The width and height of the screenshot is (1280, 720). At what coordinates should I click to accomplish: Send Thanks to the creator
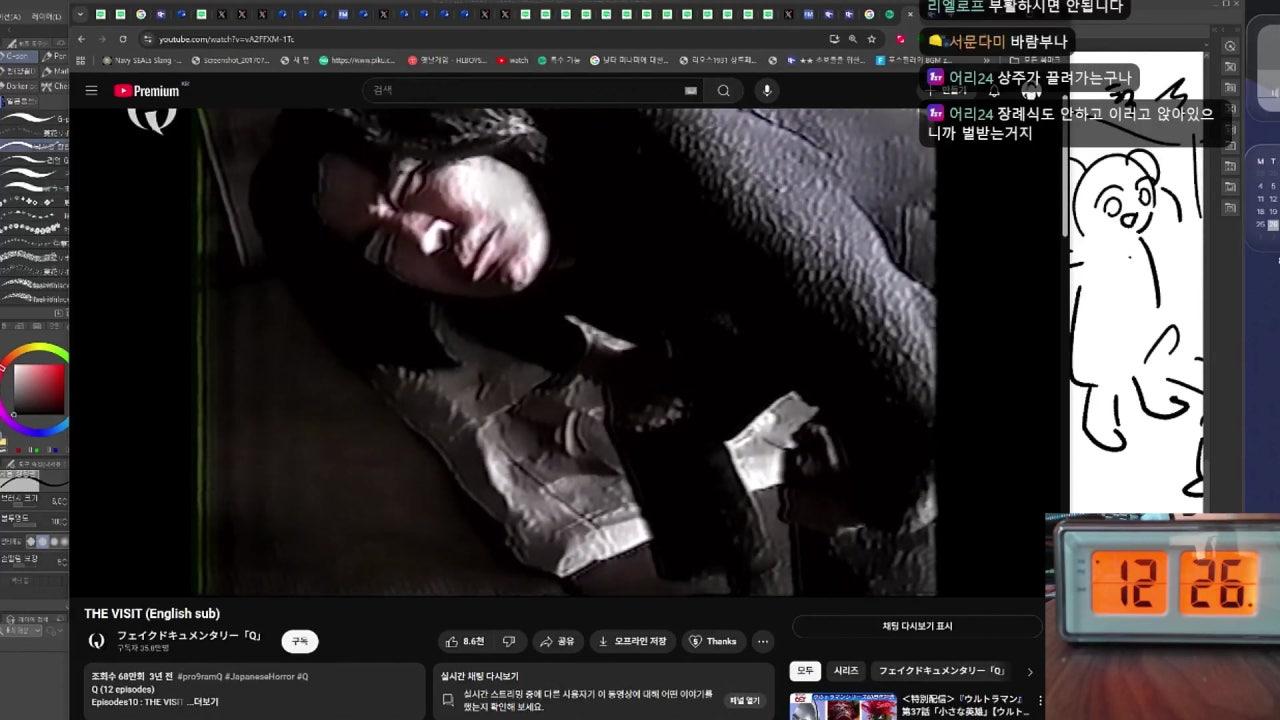click(713, 641)
